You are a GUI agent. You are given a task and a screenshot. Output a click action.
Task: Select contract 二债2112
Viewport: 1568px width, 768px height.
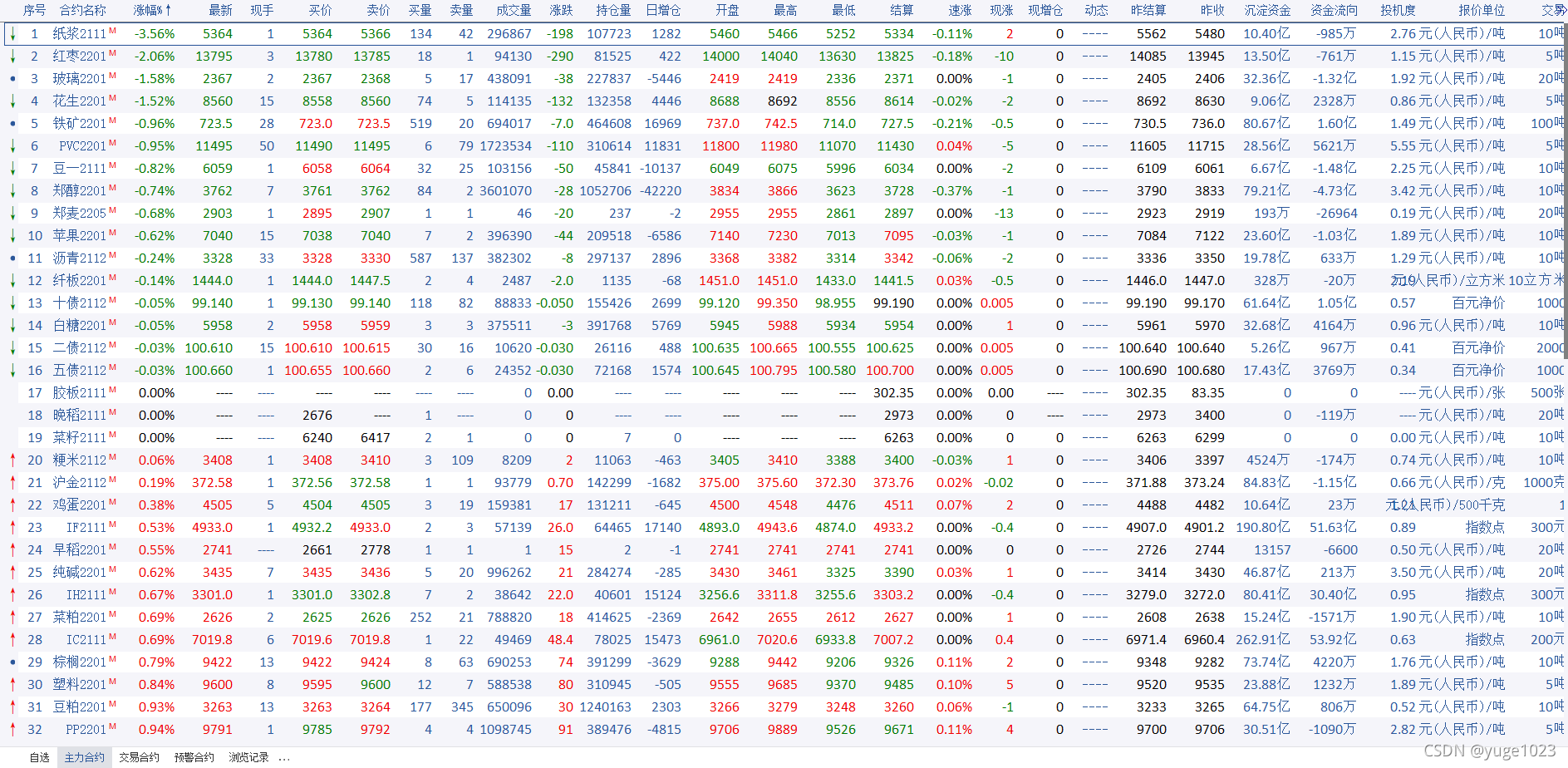pyautogui.click(x=79, y=348)
